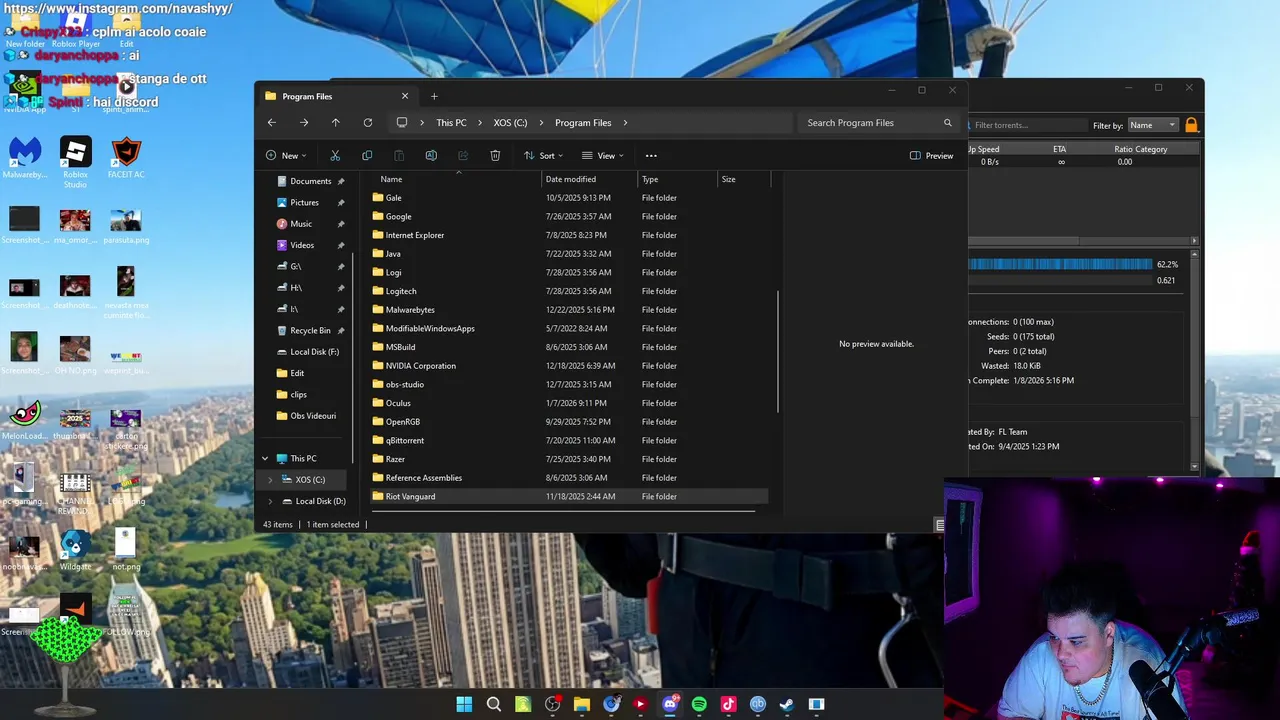Open Obs Videouri in sidebar
The image size is (1280, 720).
coord(312,416)
